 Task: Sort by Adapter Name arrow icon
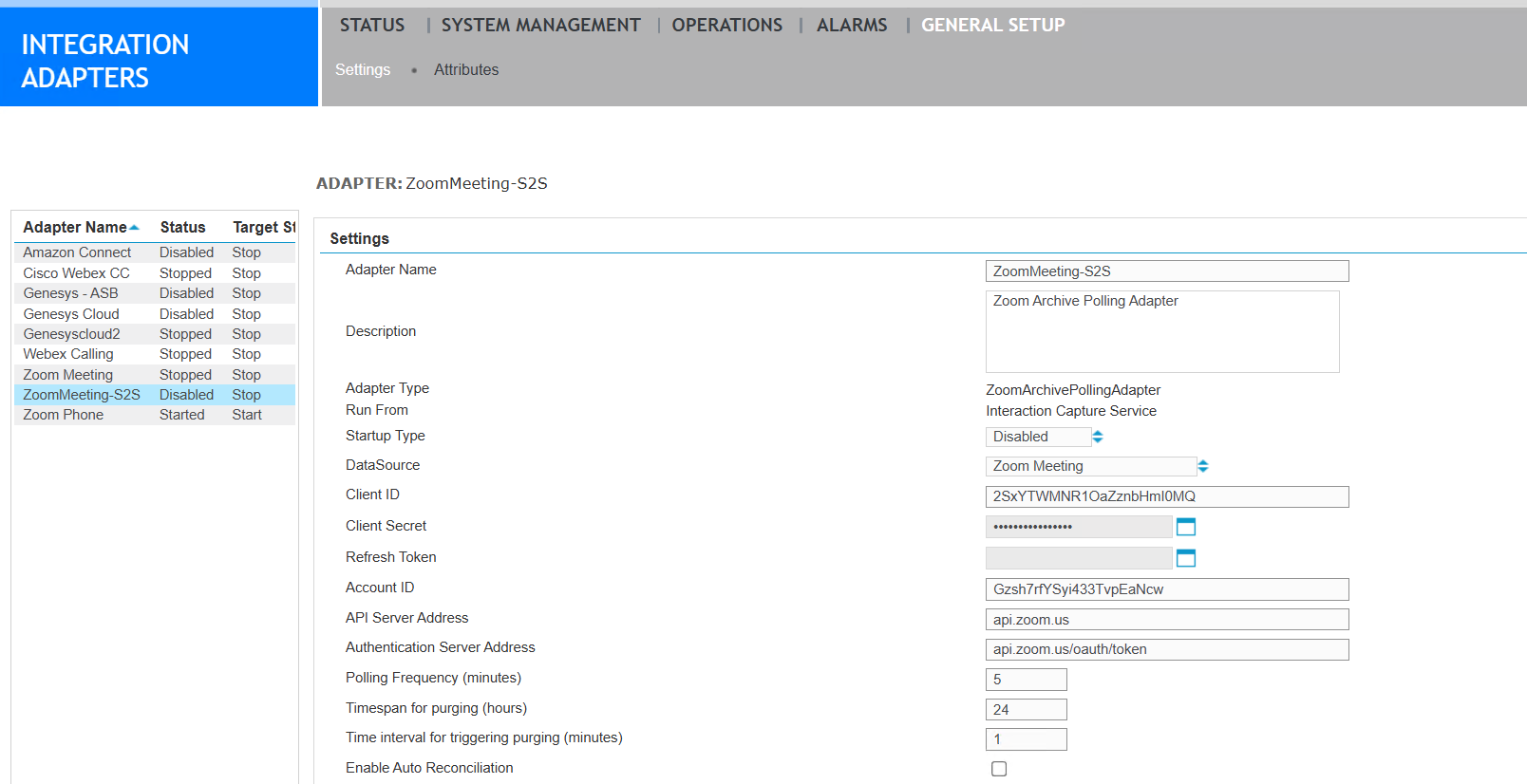(134, 228)
